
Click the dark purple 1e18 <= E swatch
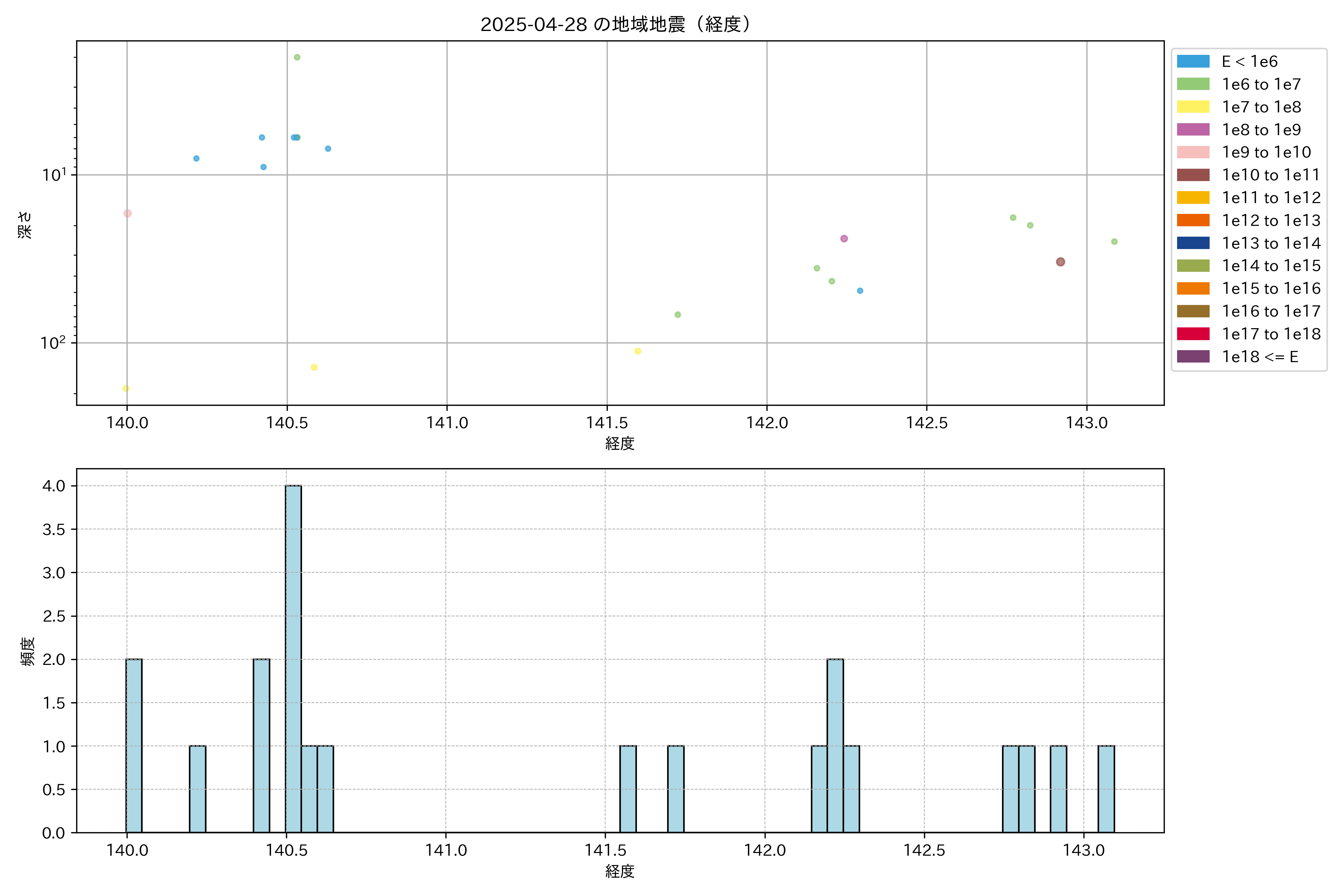click(1192, 357)
